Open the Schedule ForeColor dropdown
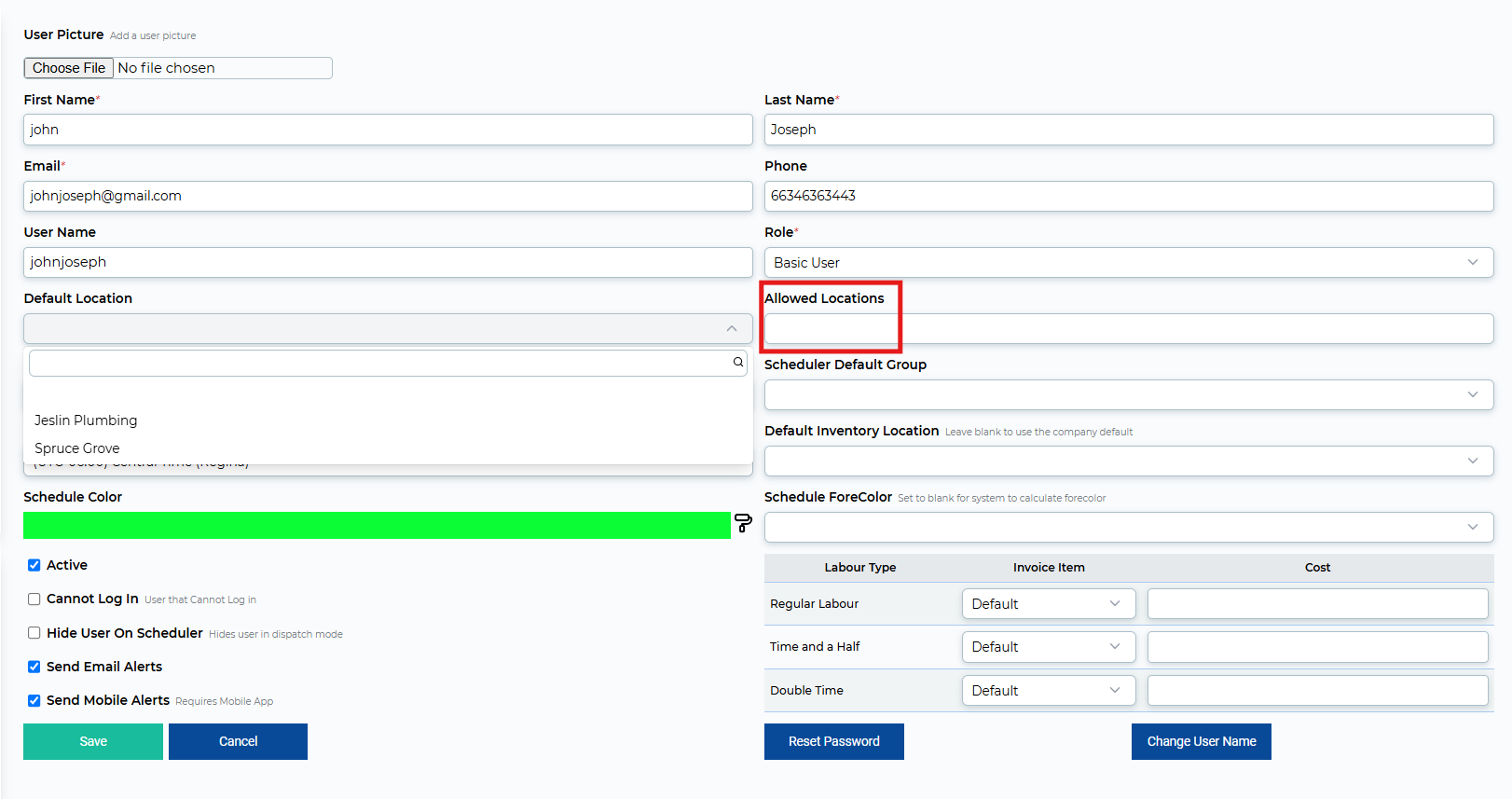Viewport: 1512px width, 799px height. (x=1129, y=527)
